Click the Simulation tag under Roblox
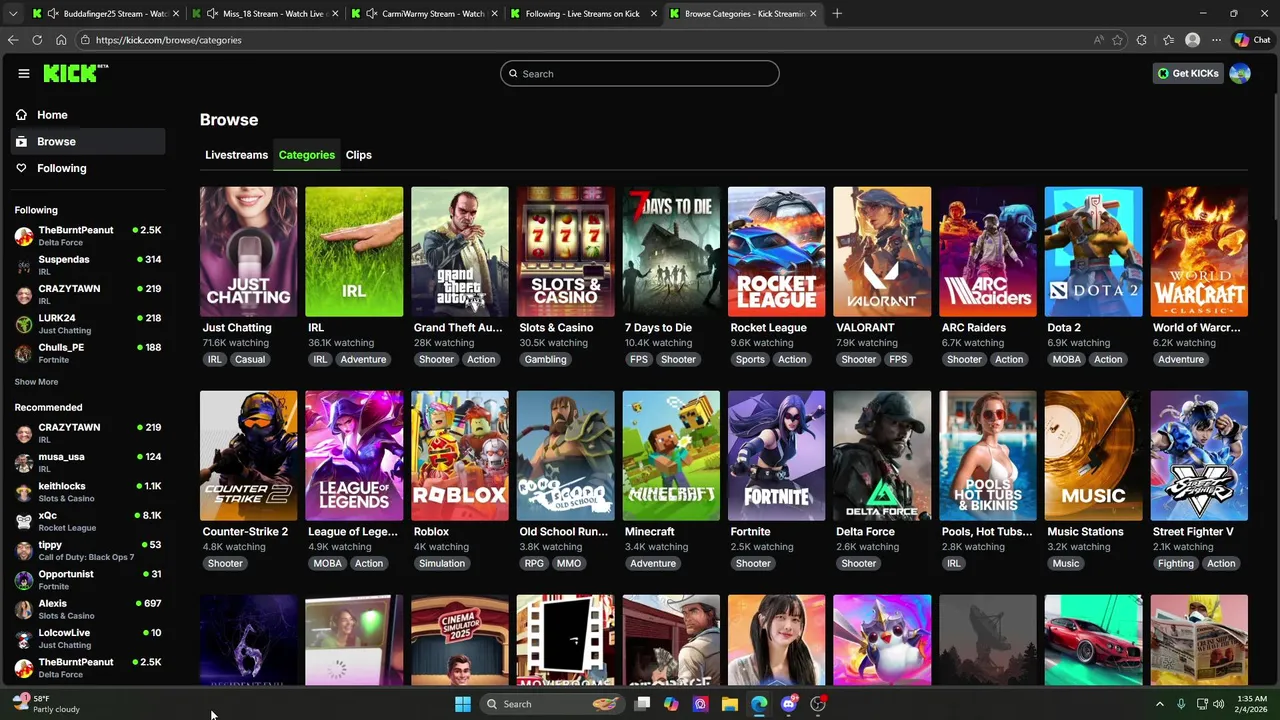Screen dimensions: 1280x720 coord(442,564)
